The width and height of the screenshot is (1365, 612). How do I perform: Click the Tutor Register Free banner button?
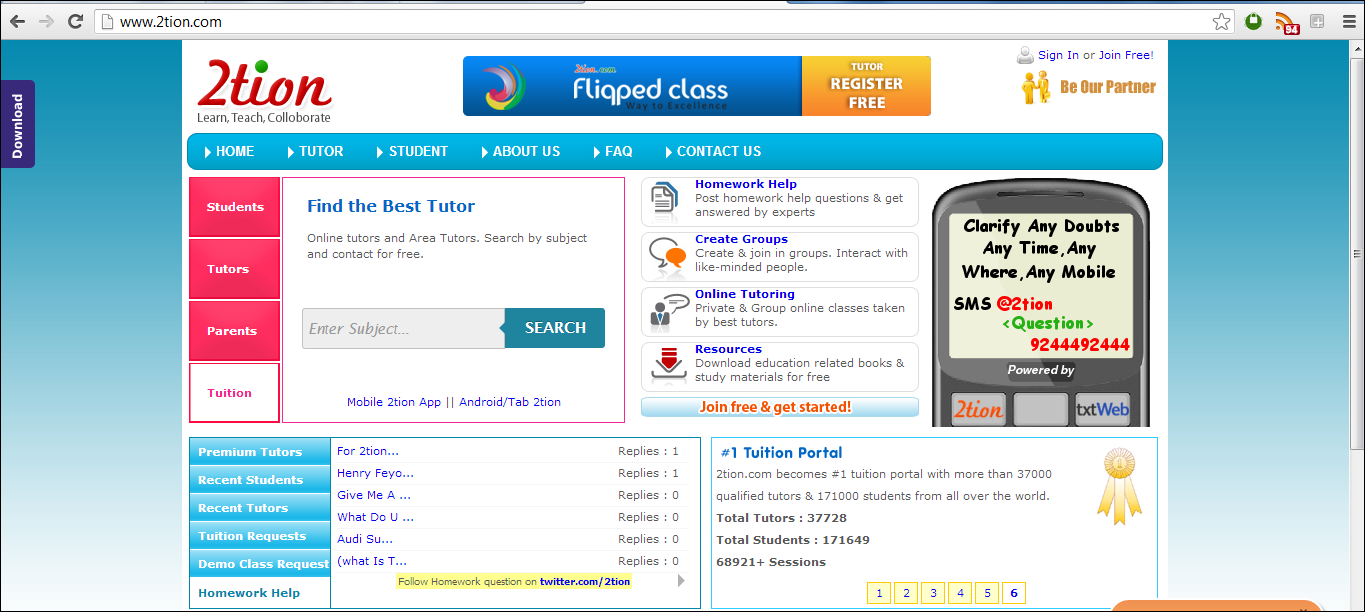click(867, 86)
